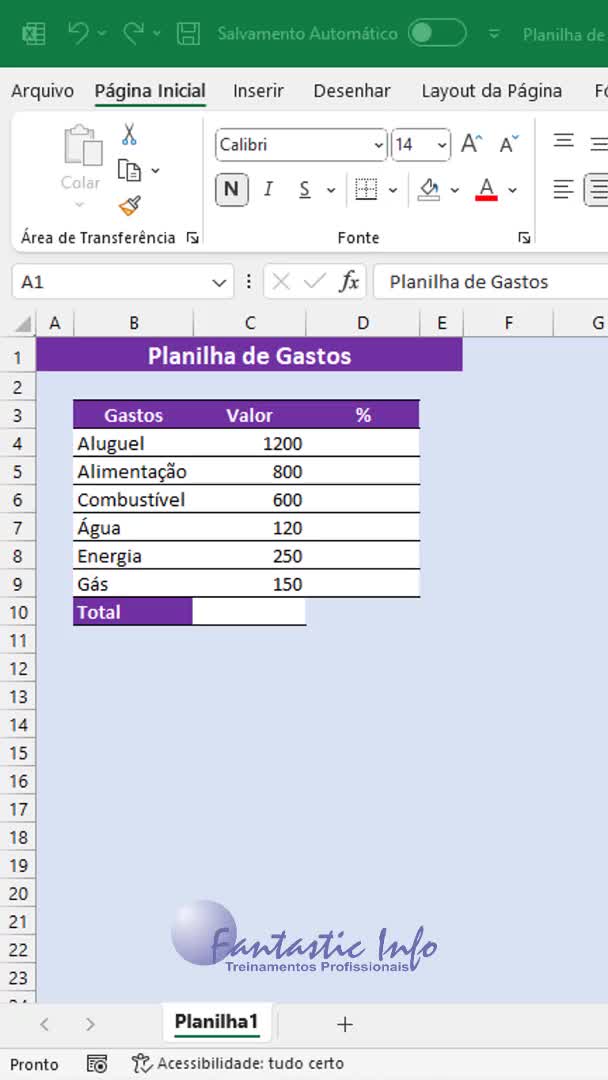Image resolution: width=608 pixels, height=1080 pixels.
Task: Undo the last action
Action: [78, 32]
